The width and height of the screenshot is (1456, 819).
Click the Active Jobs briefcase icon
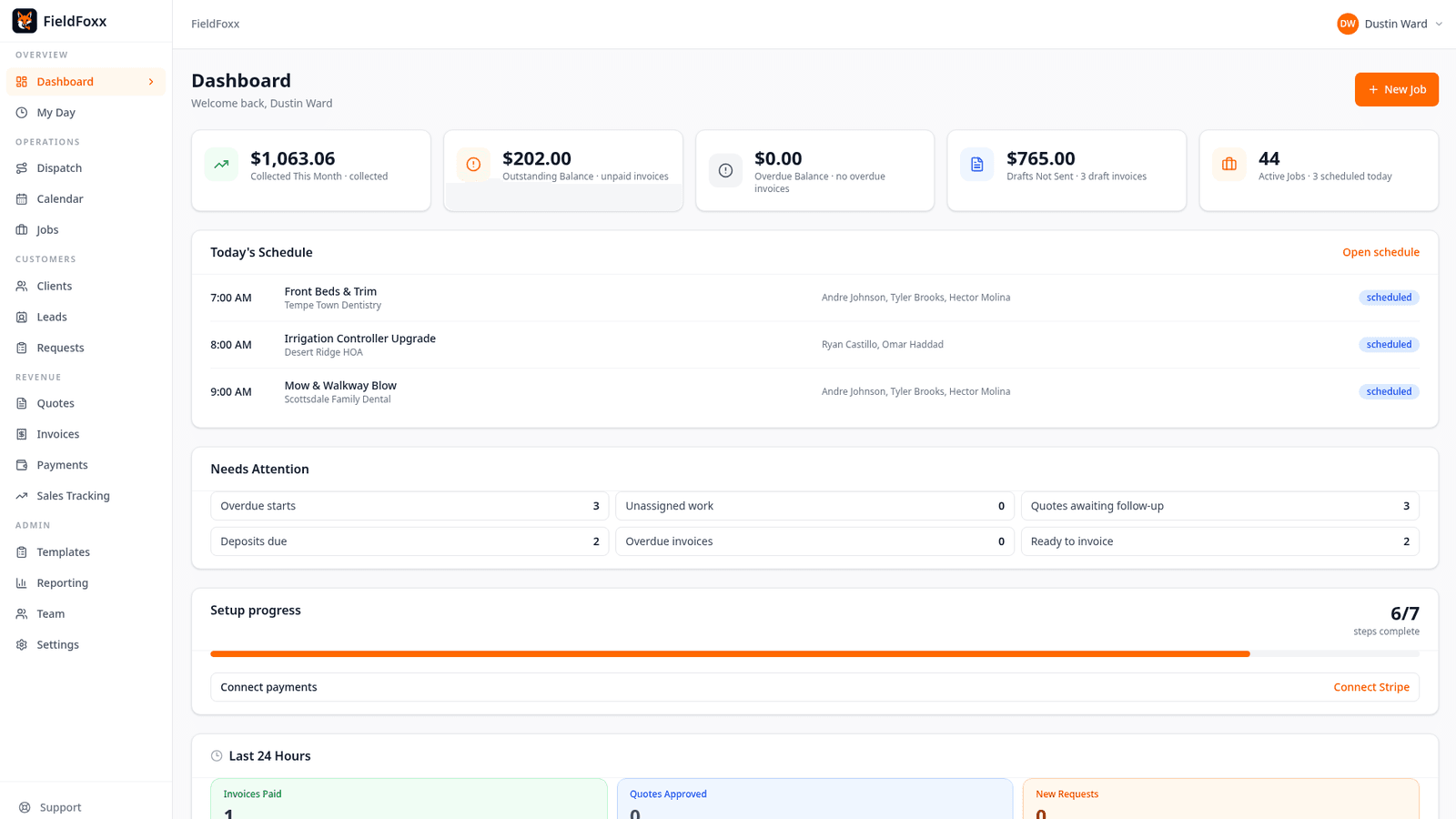click(x=1229, y=165)
